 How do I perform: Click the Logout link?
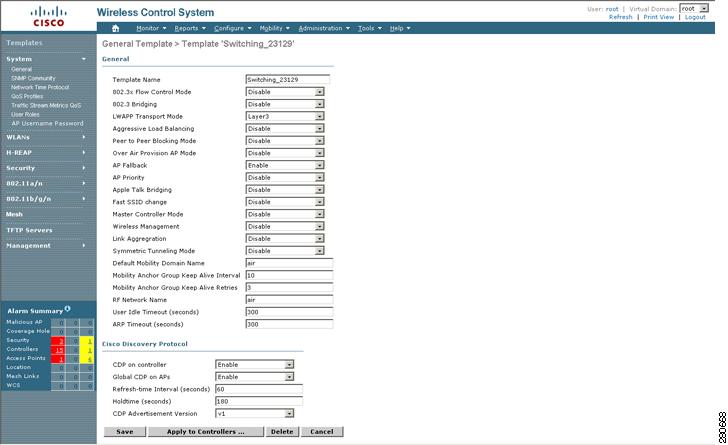695,17
